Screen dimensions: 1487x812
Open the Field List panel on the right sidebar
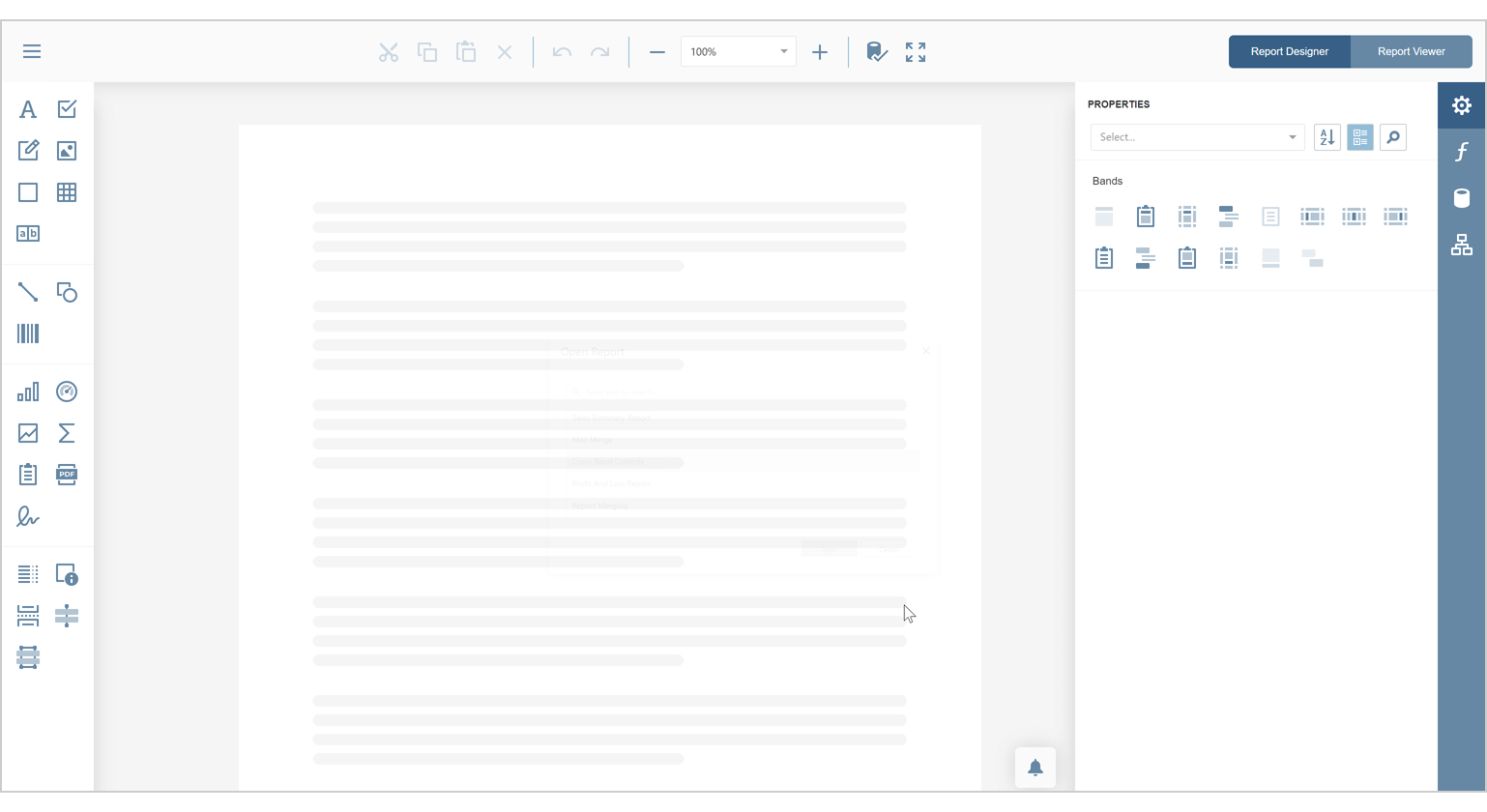1461,197
